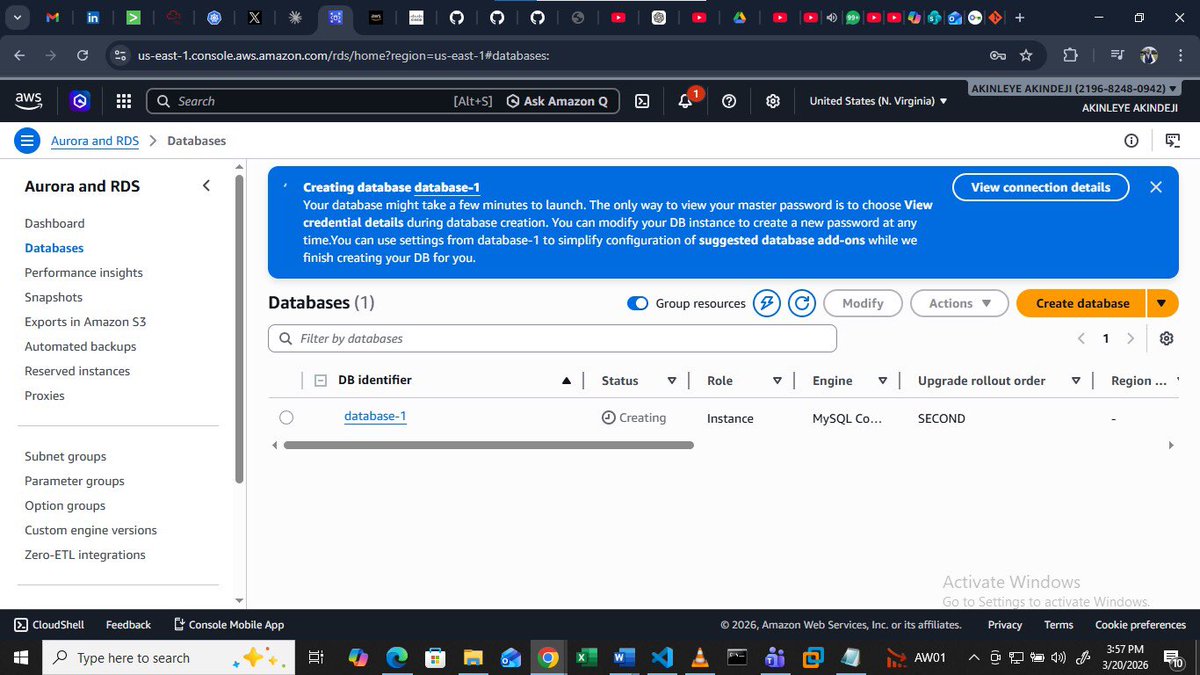Viewport: 1200px width, 675px height.
Task: Open database-1 link in the banner
Action: click(x=447, y=187)
